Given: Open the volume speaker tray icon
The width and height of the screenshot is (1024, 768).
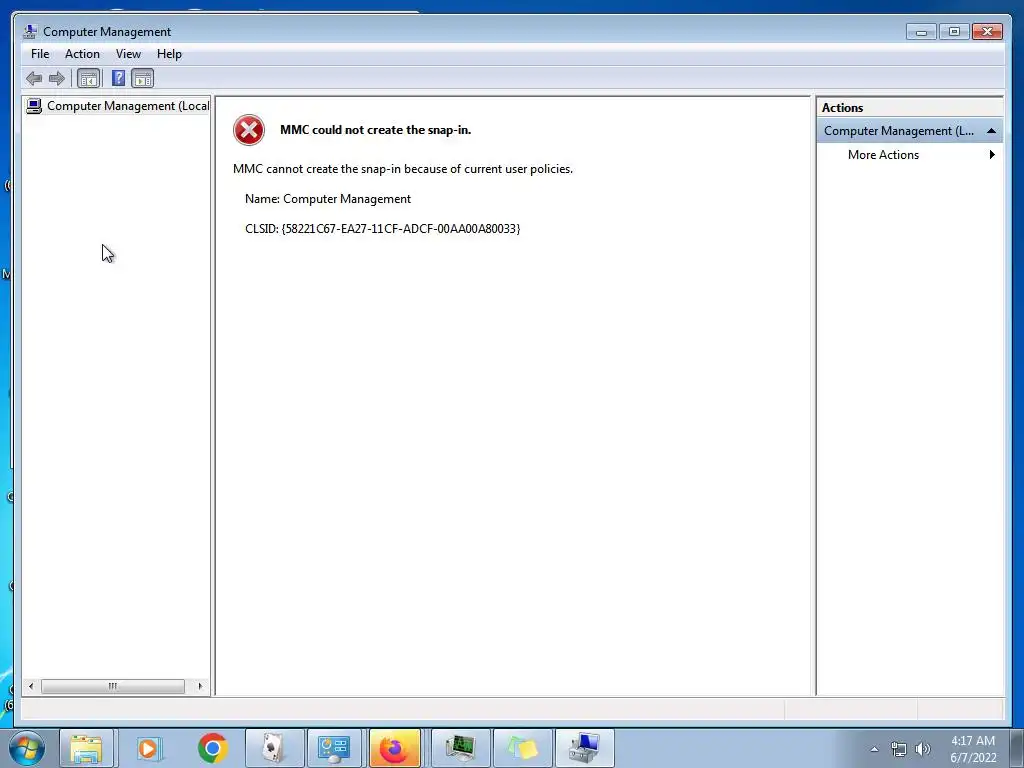Looking at the screenshot, I should pyautogui.click(x=923, y=749).
